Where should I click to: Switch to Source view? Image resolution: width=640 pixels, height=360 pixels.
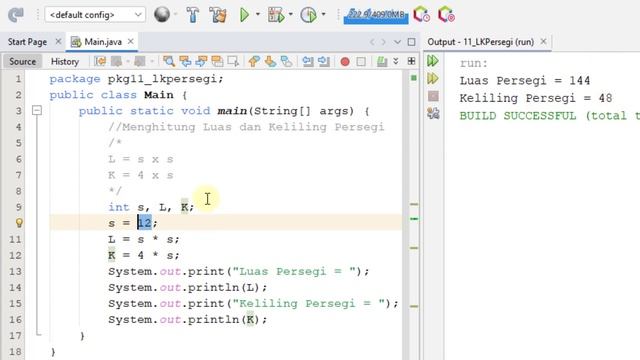pyautogui.click(x=22, y=62)
